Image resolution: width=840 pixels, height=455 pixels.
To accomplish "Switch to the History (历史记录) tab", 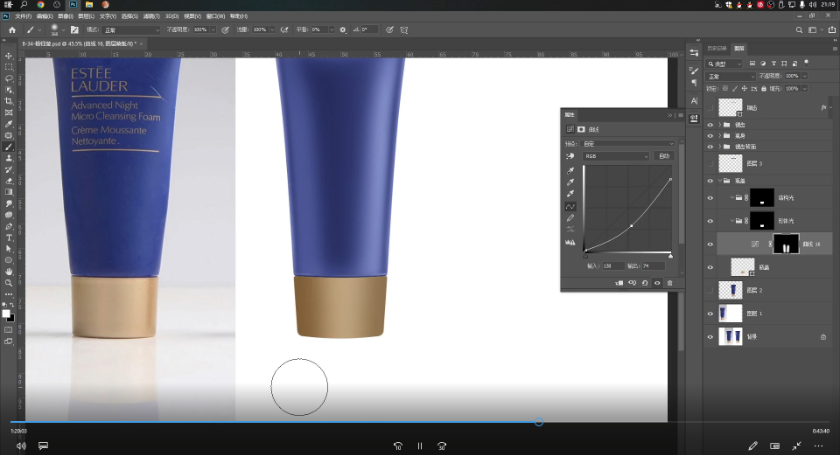I will click(717, 48).
